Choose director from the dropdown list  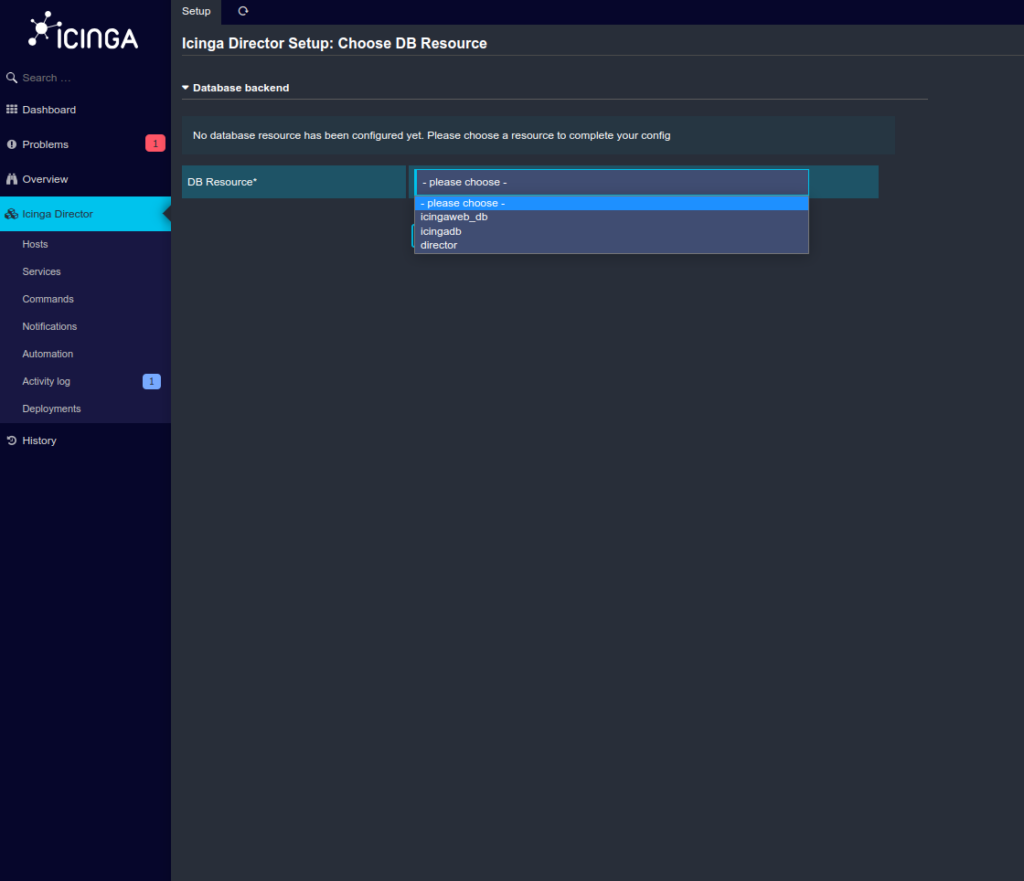coord(611,246)
